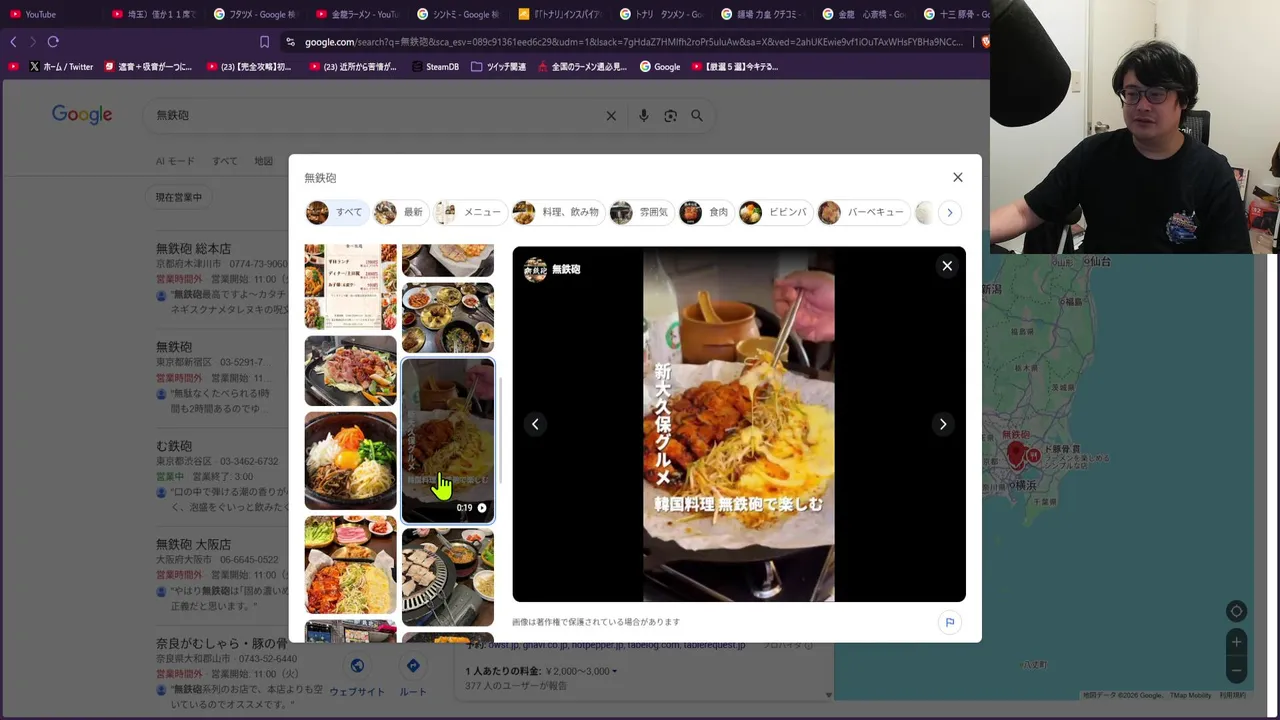Report image with the flag icon
This screenshot has width=1280, height=720.
pos(949,622)
